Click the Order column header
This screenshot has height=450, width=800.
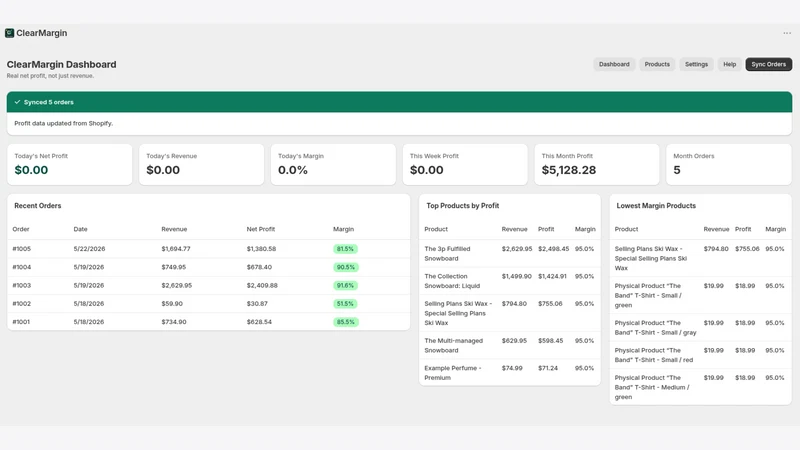point(21,229)
